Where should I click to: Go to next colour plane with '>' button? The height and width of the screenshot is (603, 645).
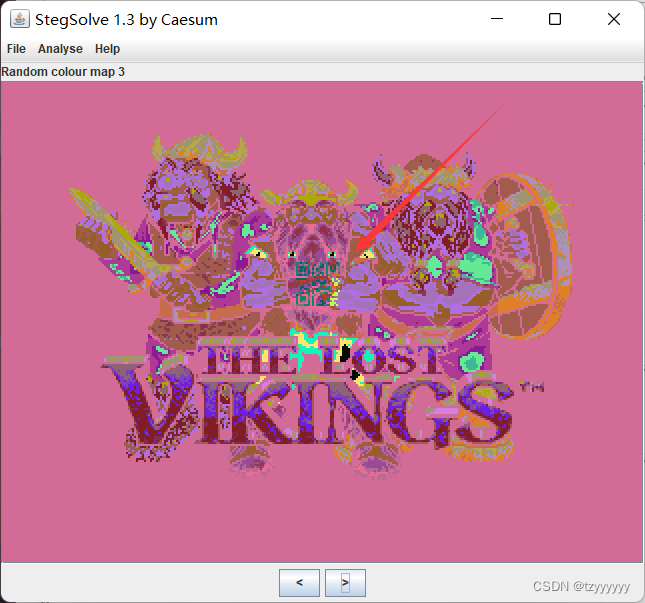pos(345,582)
